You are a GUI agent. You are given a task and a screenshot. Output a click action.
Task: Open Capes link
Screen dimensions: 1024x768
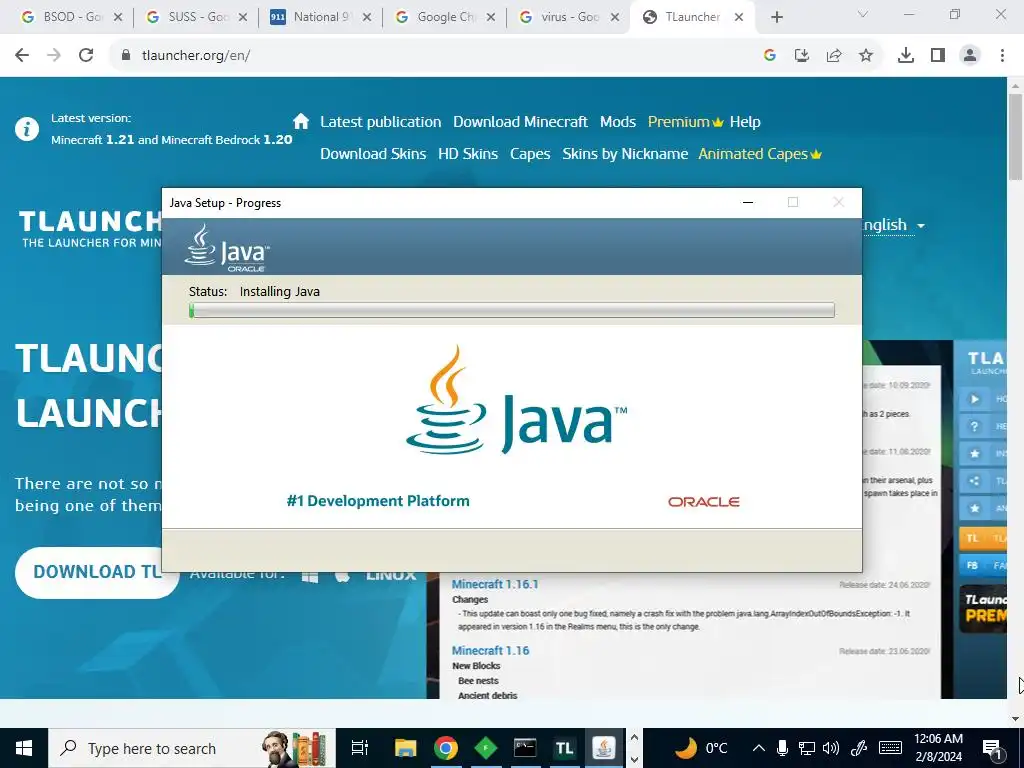[530, 154]
